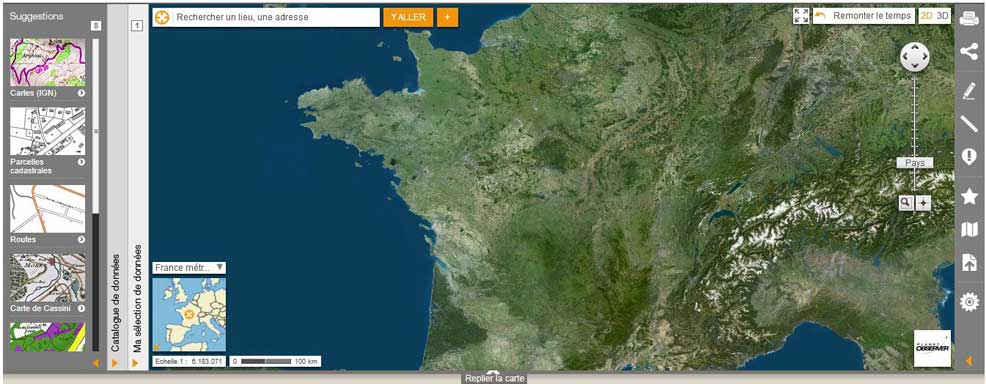986x384 pixels.
Task: Open the settings gear icon
Action: coord(969,302)
